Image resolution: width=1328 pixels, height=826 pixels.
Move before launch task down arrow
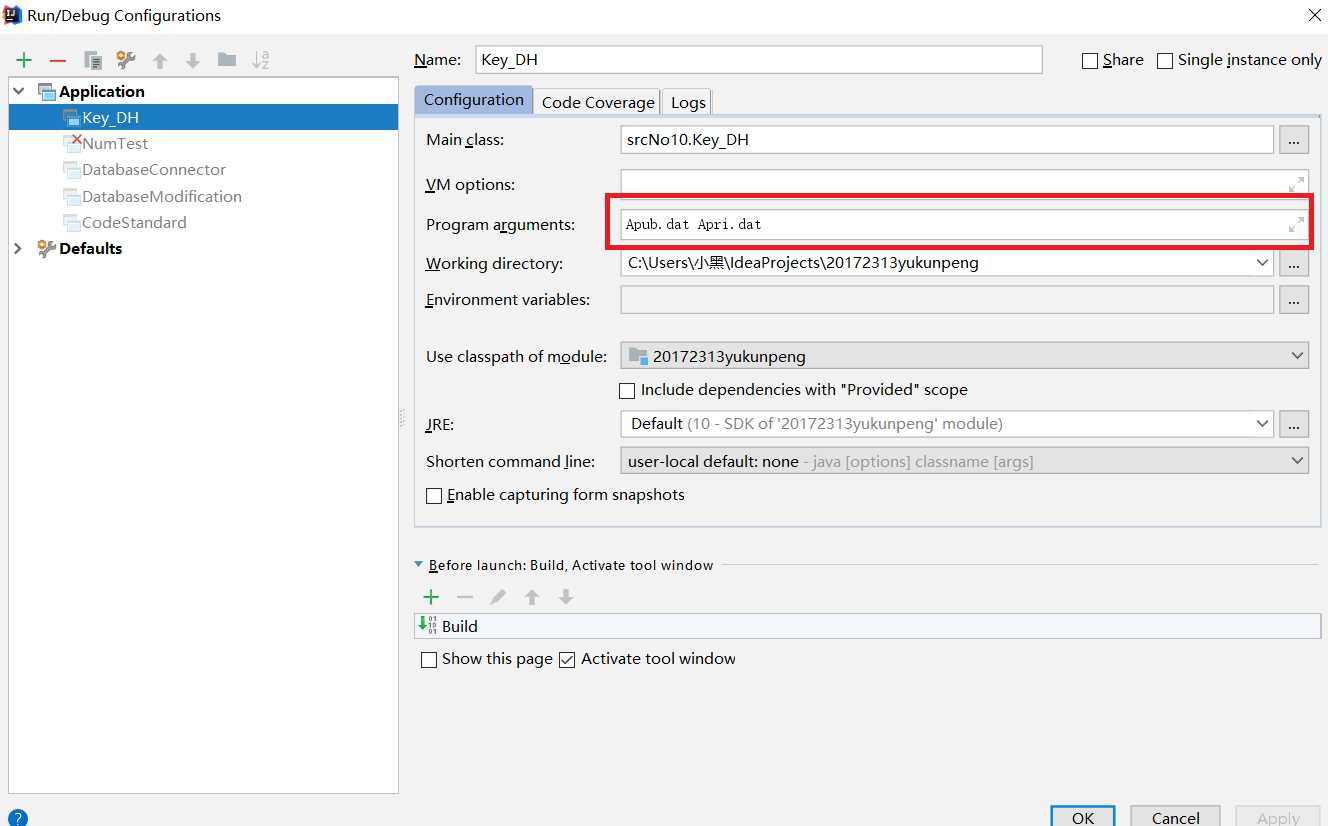pyautogui.click(x=566, y=597)
